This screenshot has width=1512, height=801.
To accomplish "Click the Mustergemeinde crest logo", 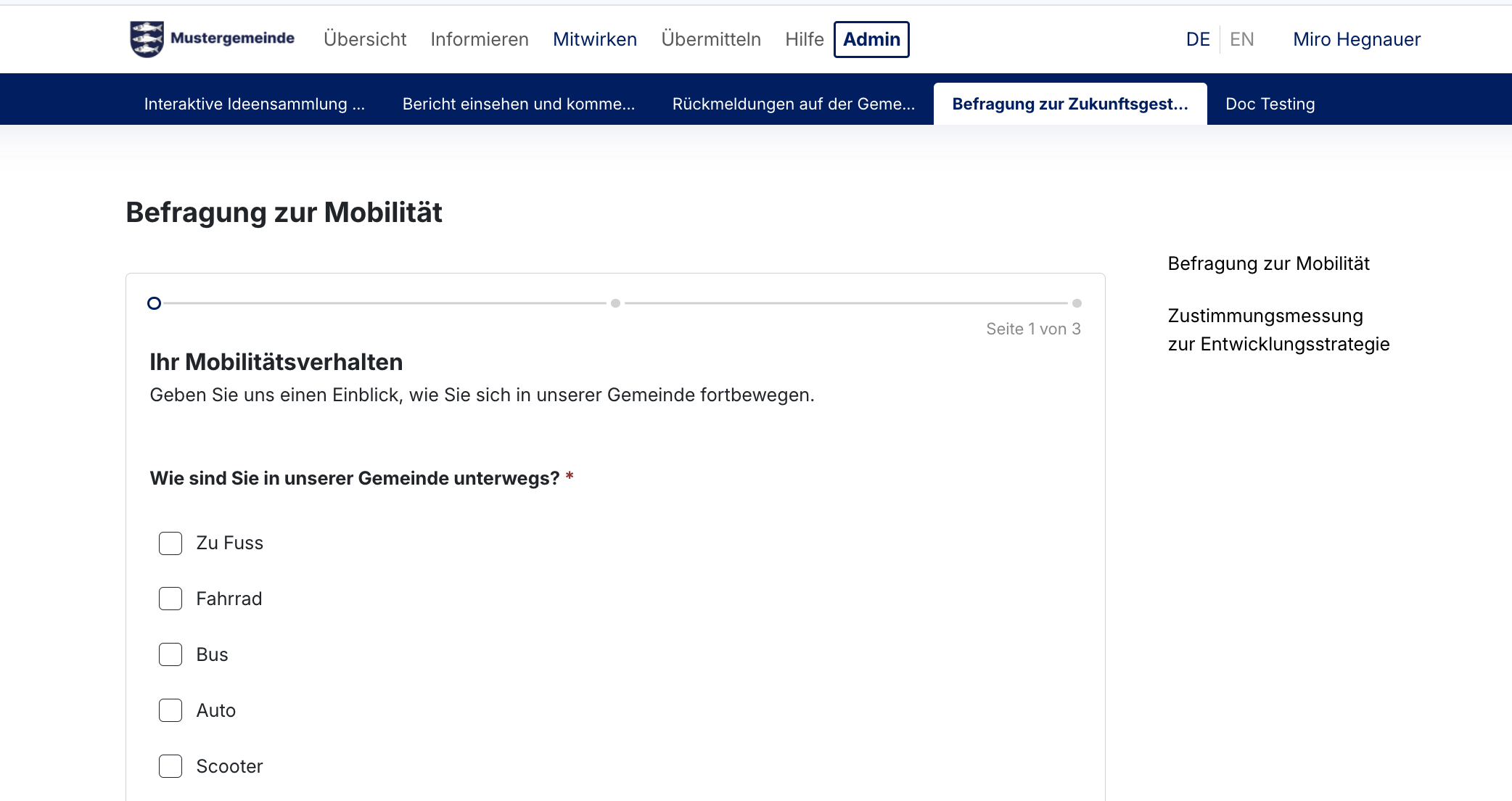I will point(147,39).
